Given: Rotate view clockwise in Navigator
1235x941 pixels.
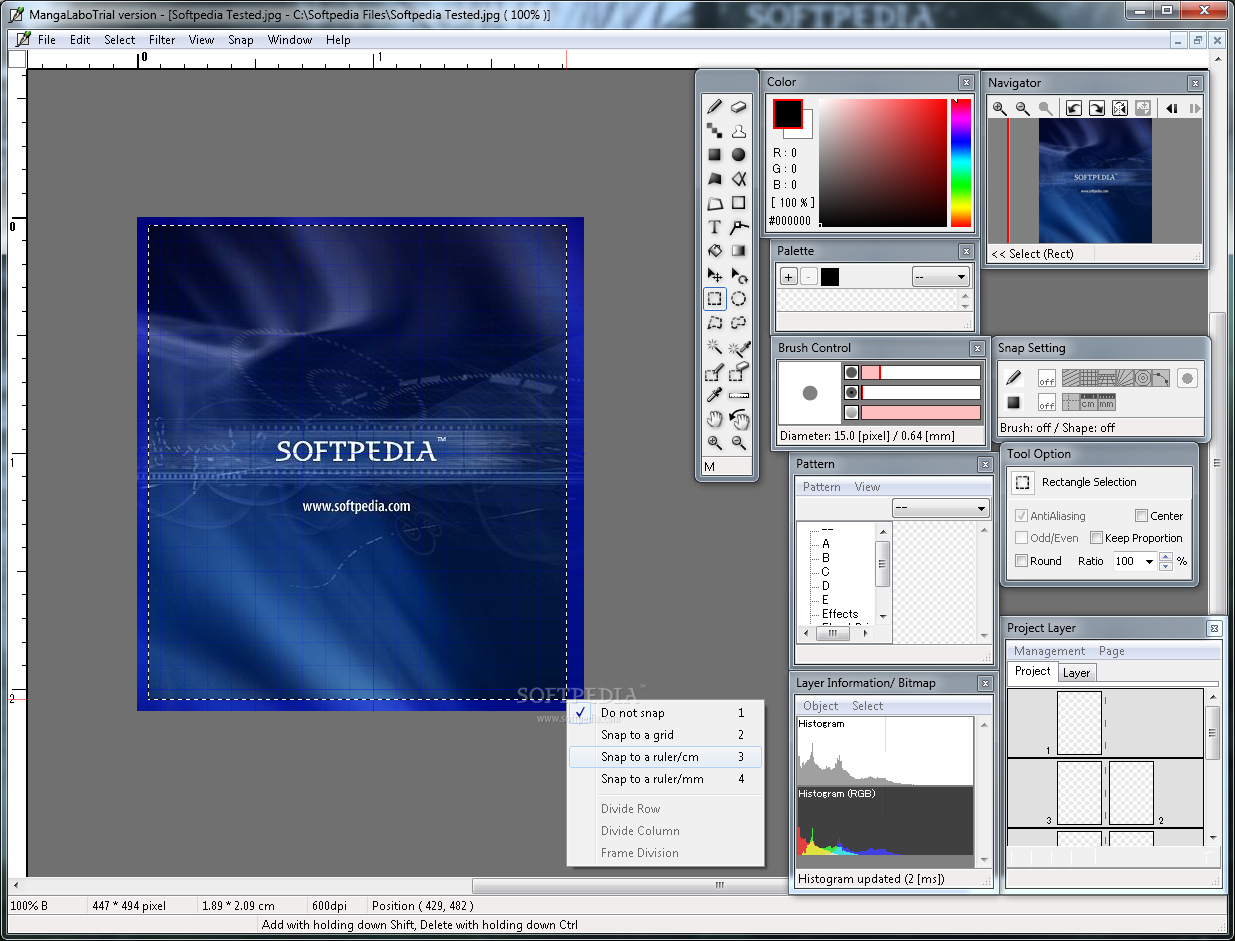Looking at the screenshot, I should coord(1096,109).
